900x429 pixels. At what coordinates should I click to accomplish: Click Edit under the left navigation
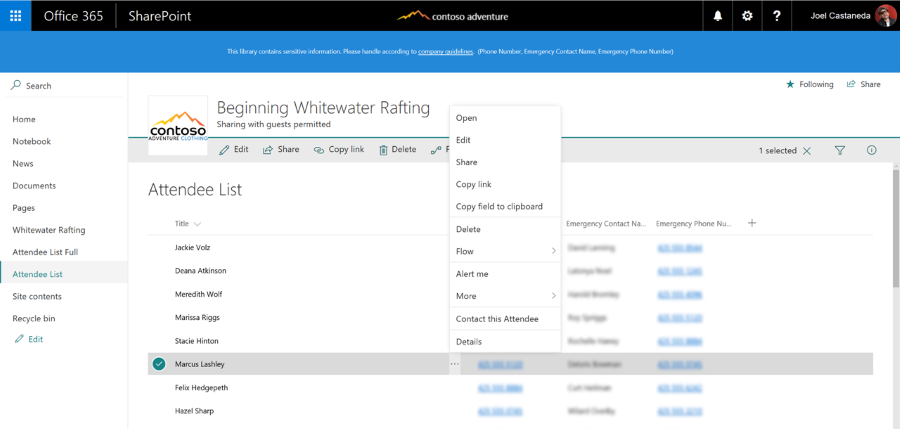29,339
